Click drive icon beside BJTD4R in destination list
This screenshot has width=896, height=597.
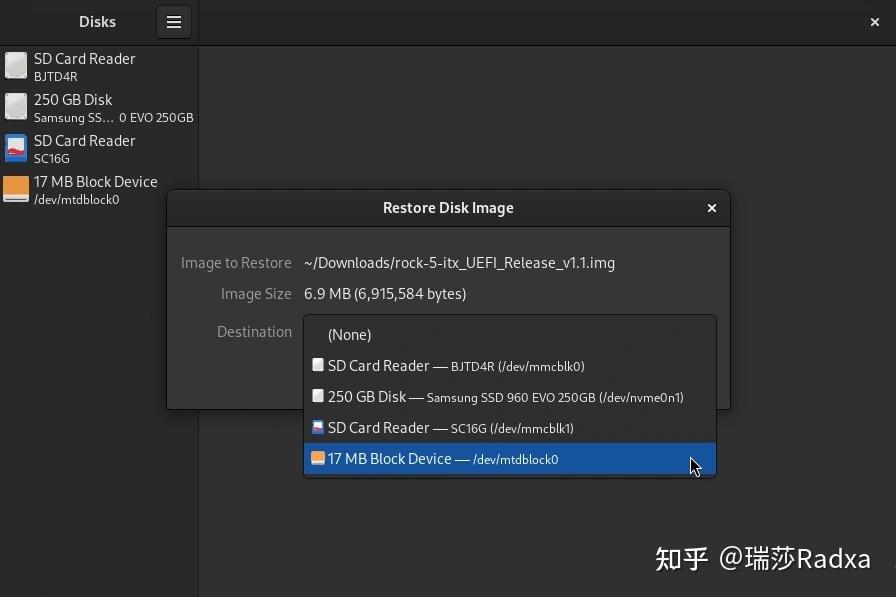(x=318, y=365)
